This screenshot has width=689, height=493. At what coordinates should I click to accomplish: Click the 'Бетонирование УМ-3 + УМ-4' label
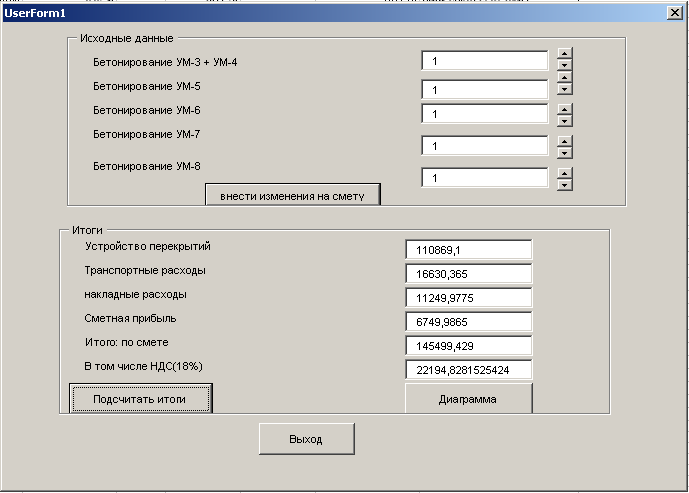tap(165, 62)
